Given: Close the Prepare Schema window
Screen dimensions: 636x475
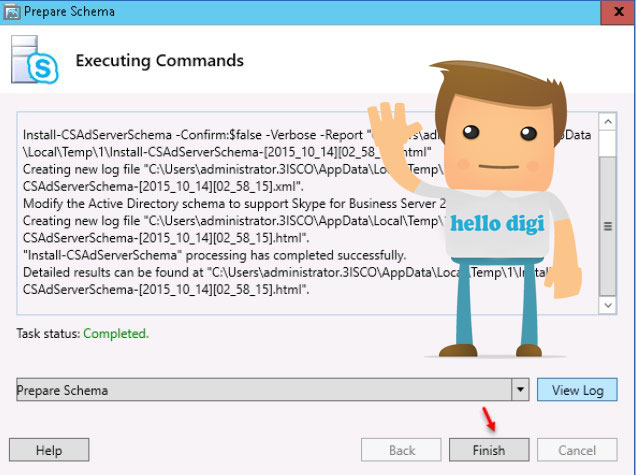Looking at the screenshot, I should point(618,12).
